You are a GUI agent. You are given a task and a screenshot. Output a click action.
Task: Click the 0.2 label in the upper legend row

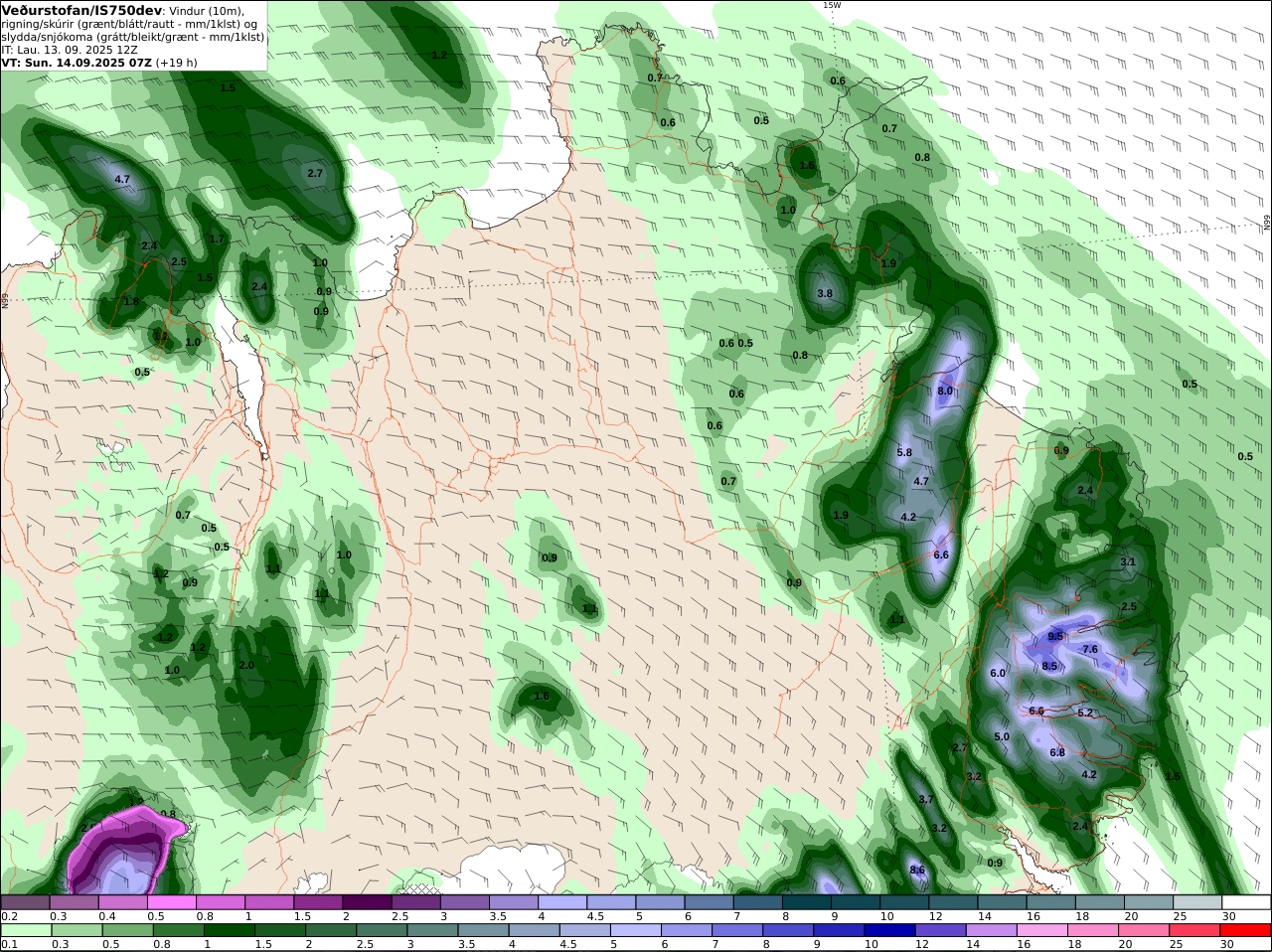click(x=9, y=916)
